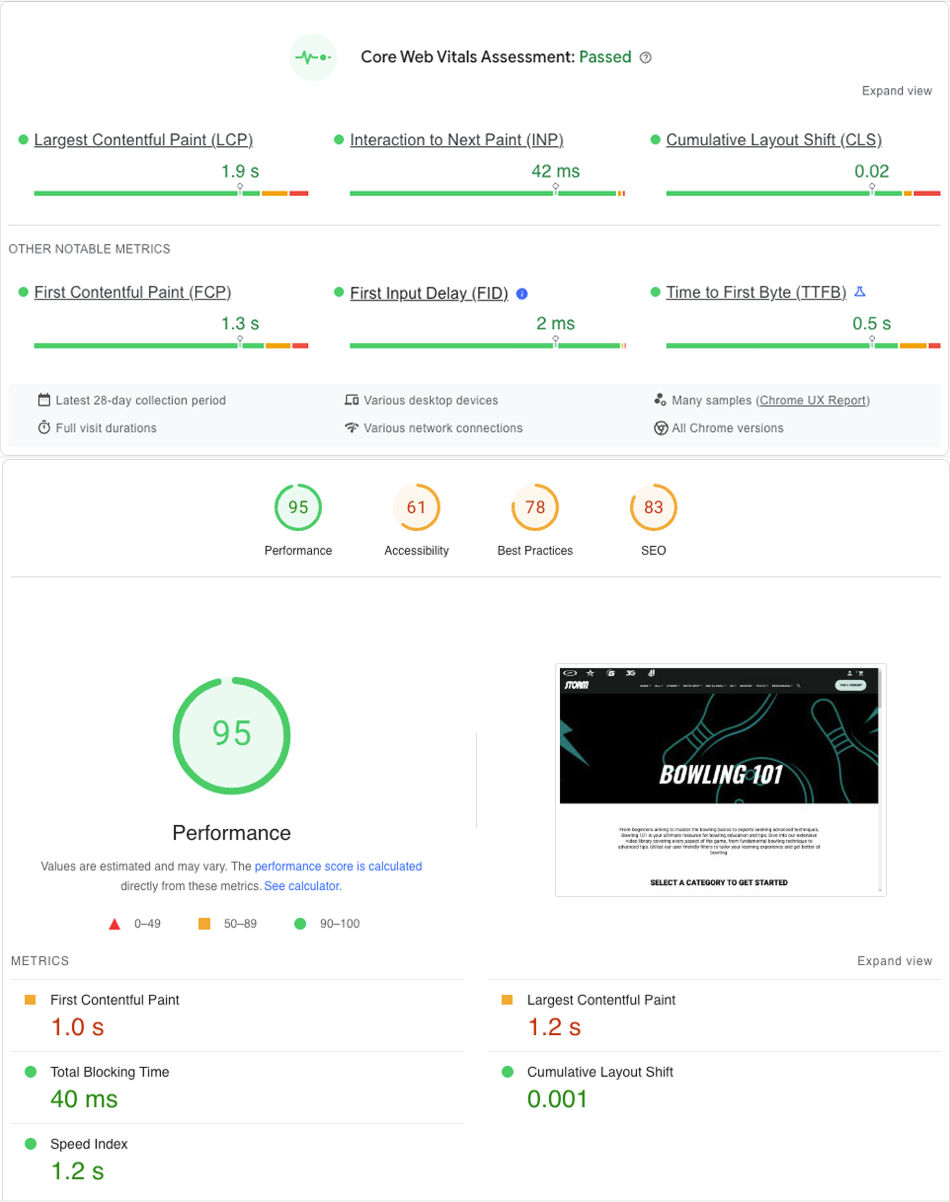This screenshot has height=1202, width=950.
Task: Click the INP value 42 ms
Action: (555, 171)
